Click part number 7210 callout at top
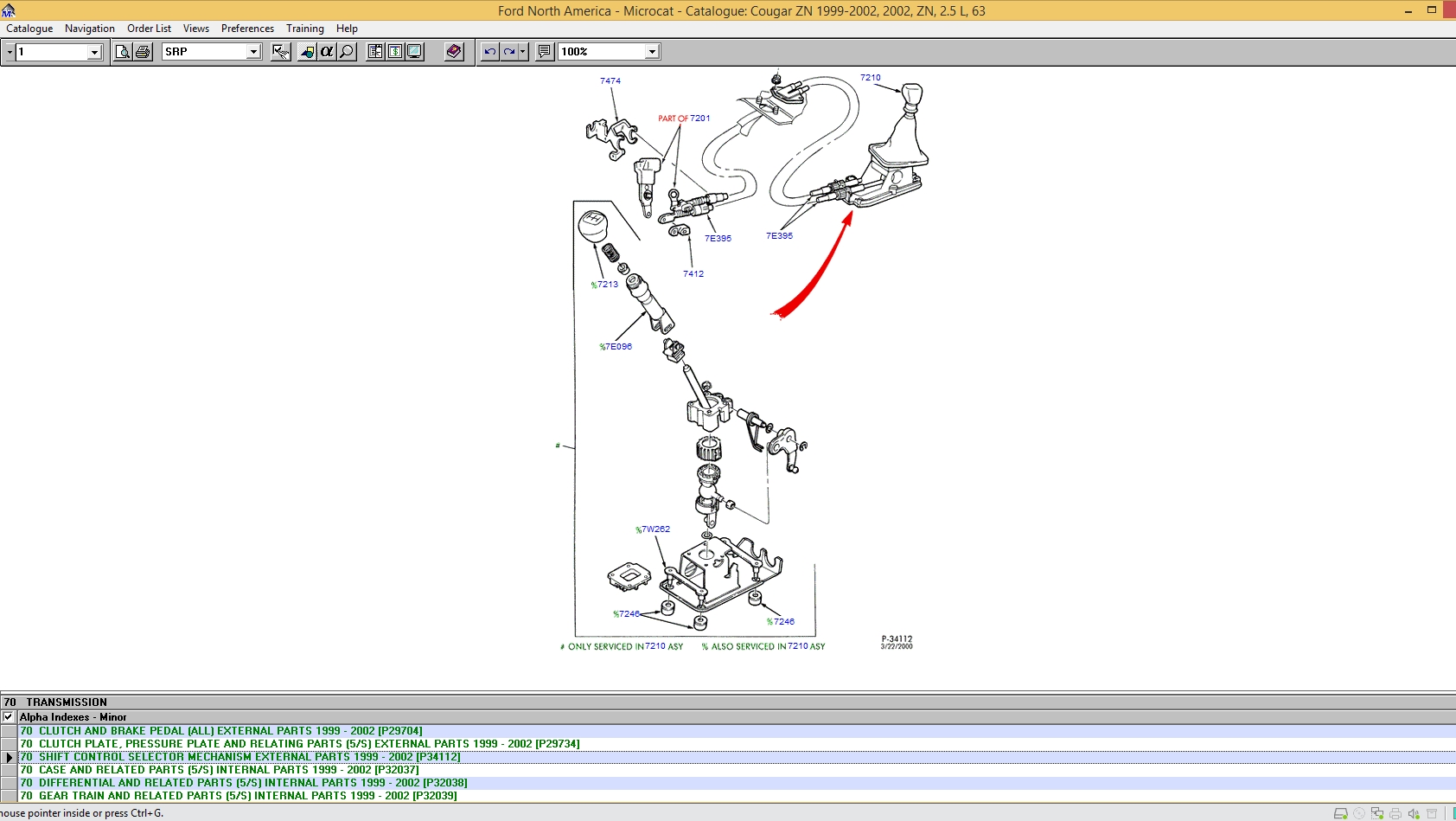 tap(870, 78)
